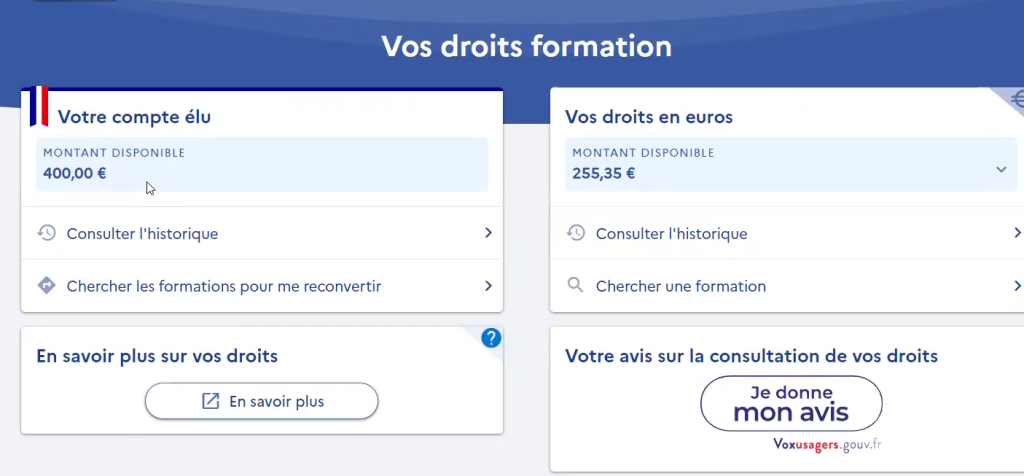Click the direction sign icon for reconversion formations
1024x476 pixels.
(x=46, y=286)
